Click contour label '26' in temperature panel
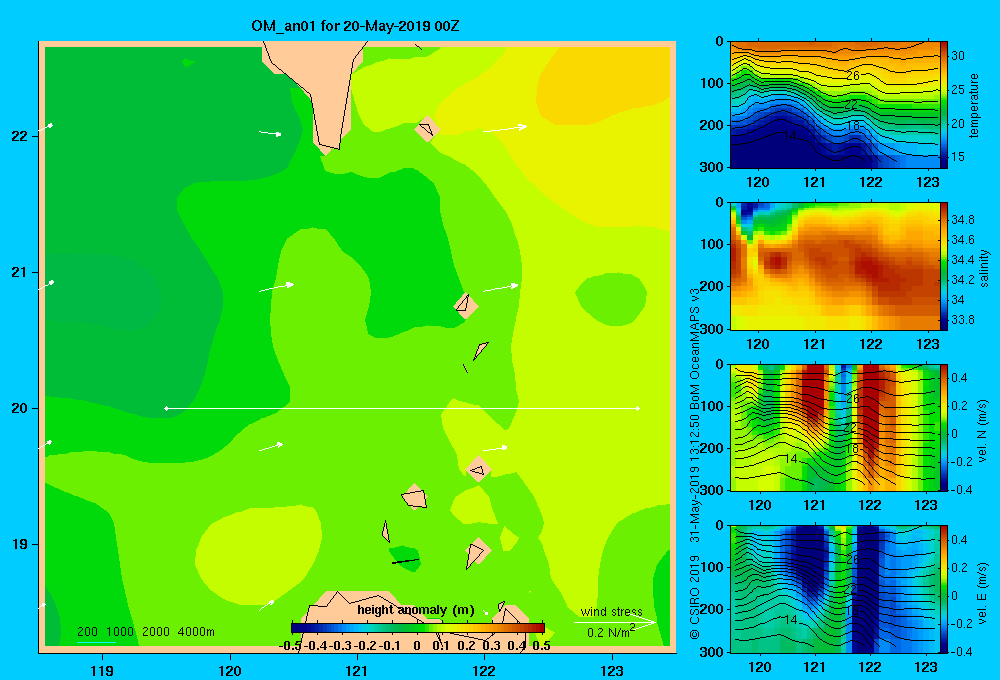This screenshot has height=680, width=1000. [853, 75]
